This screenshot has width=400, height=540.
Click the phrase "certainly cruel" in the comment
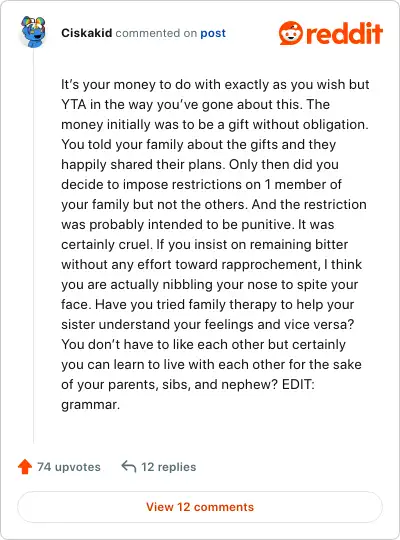point(106,245)
